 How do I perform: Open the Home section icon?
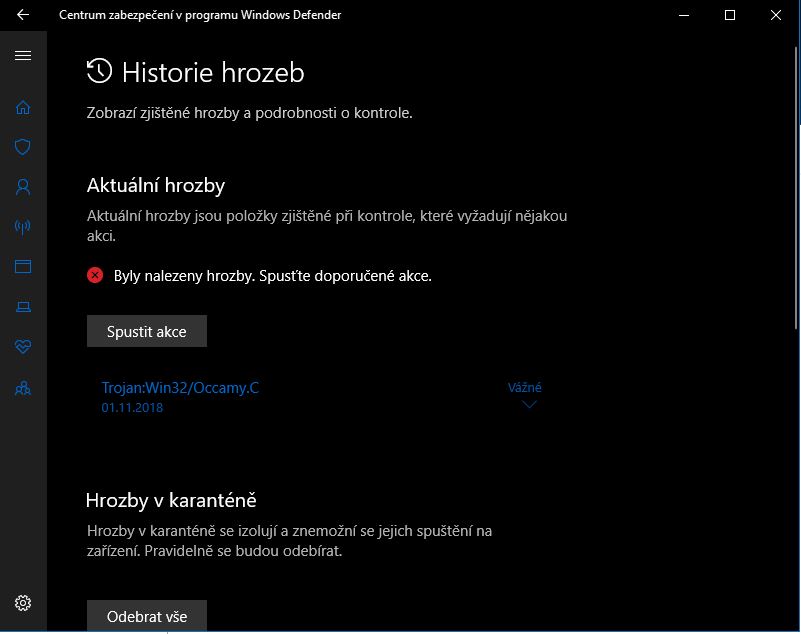pyautogui.click(x=23, y=107)
